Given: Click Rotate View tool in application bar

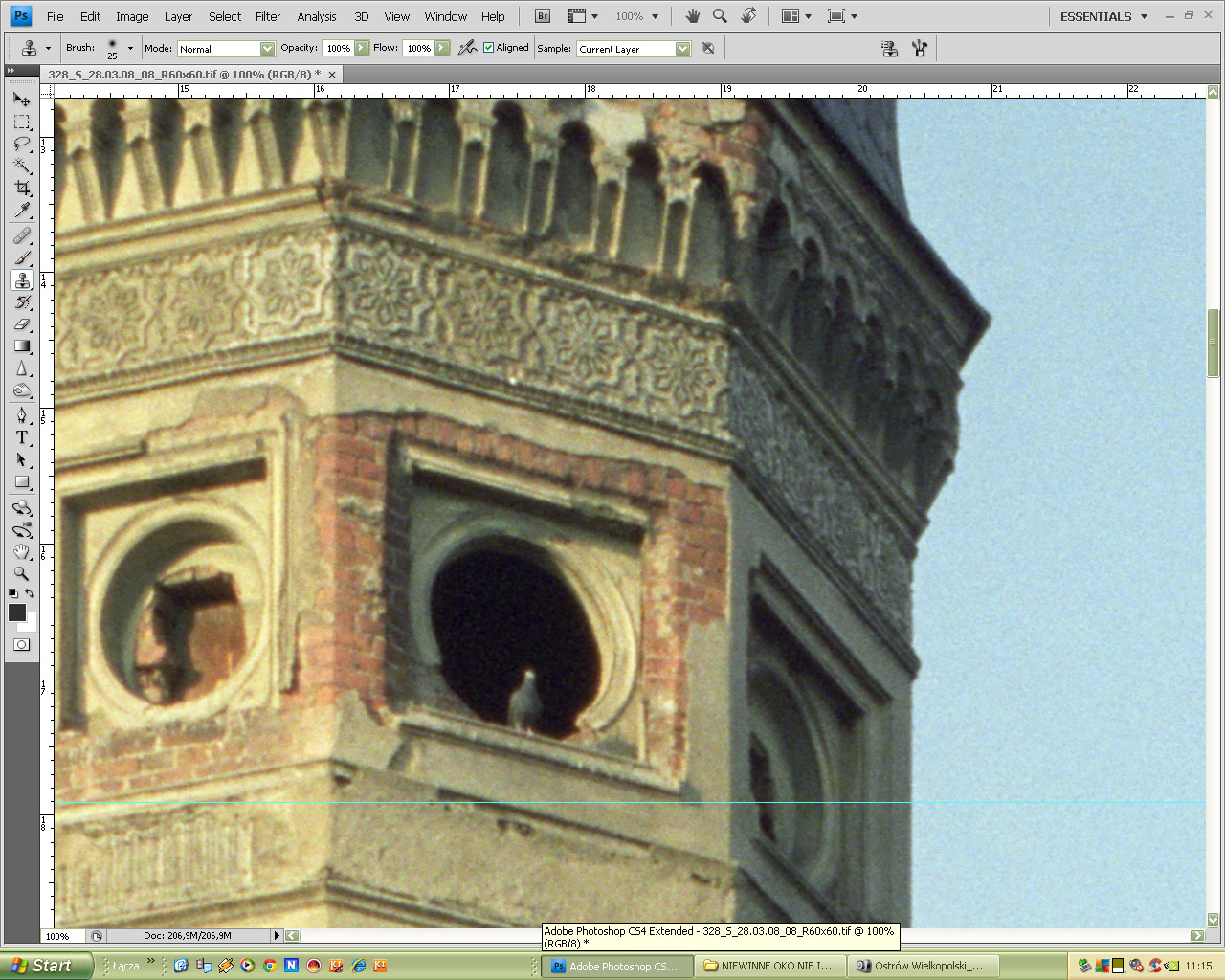Looking at the screenshot, I should [x=748, y=16].
